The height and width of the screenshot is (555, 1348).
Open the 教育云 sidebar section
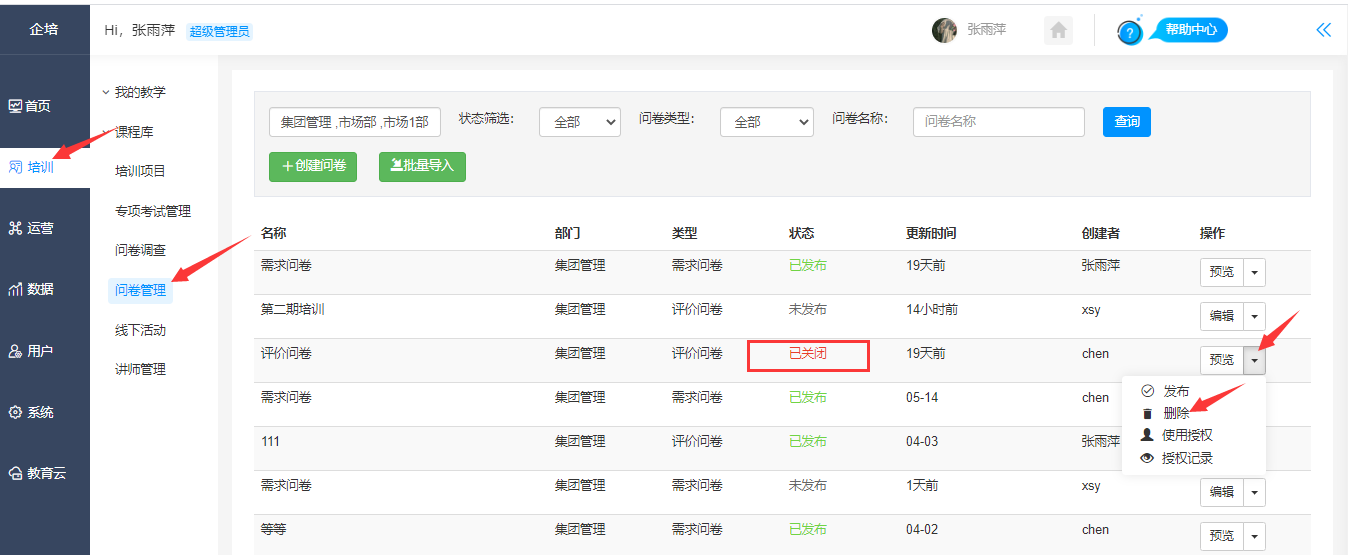(37, 473)
